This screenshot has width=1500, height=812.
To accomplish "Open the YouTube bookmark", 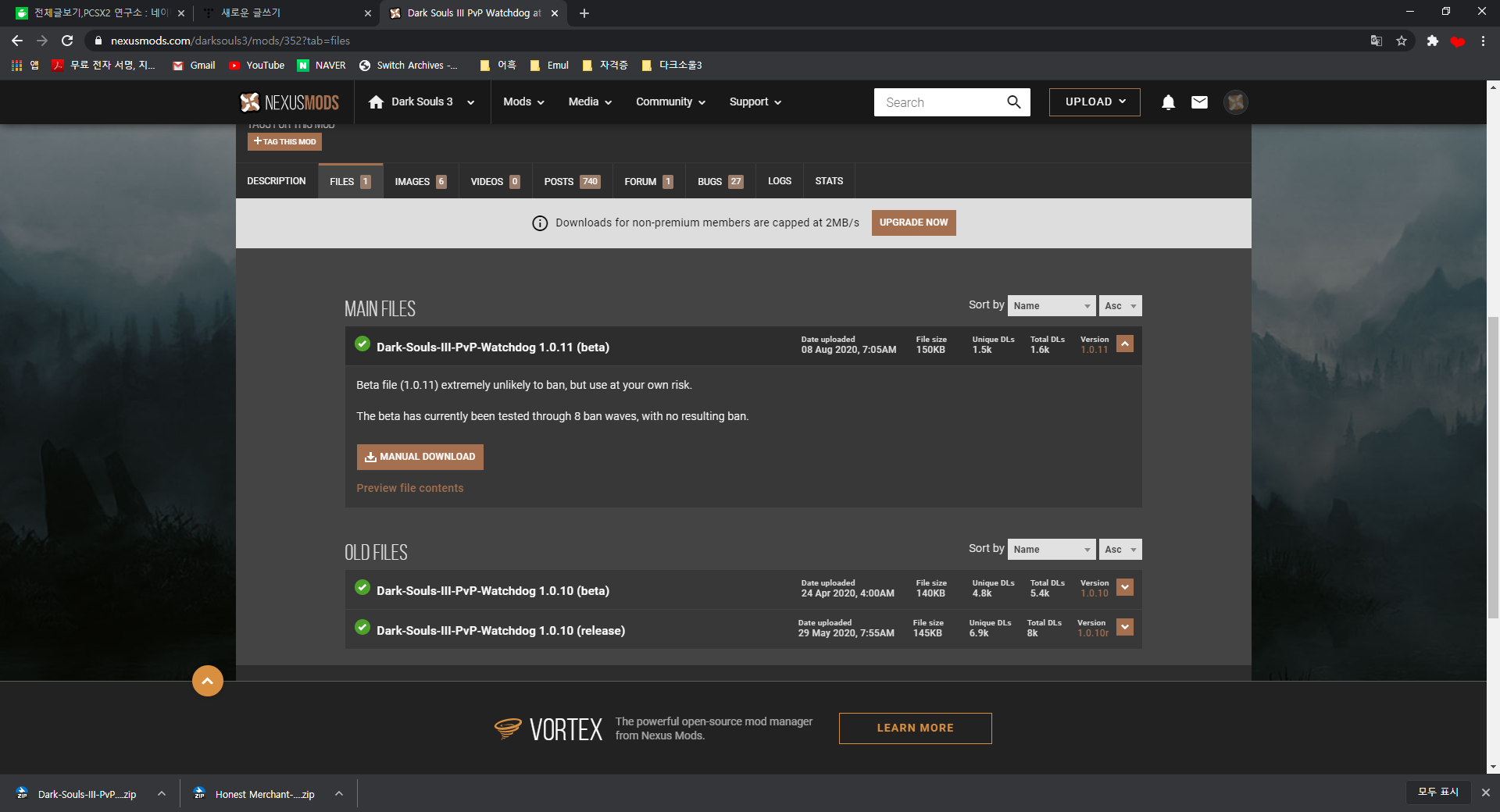I will (256, 66).
